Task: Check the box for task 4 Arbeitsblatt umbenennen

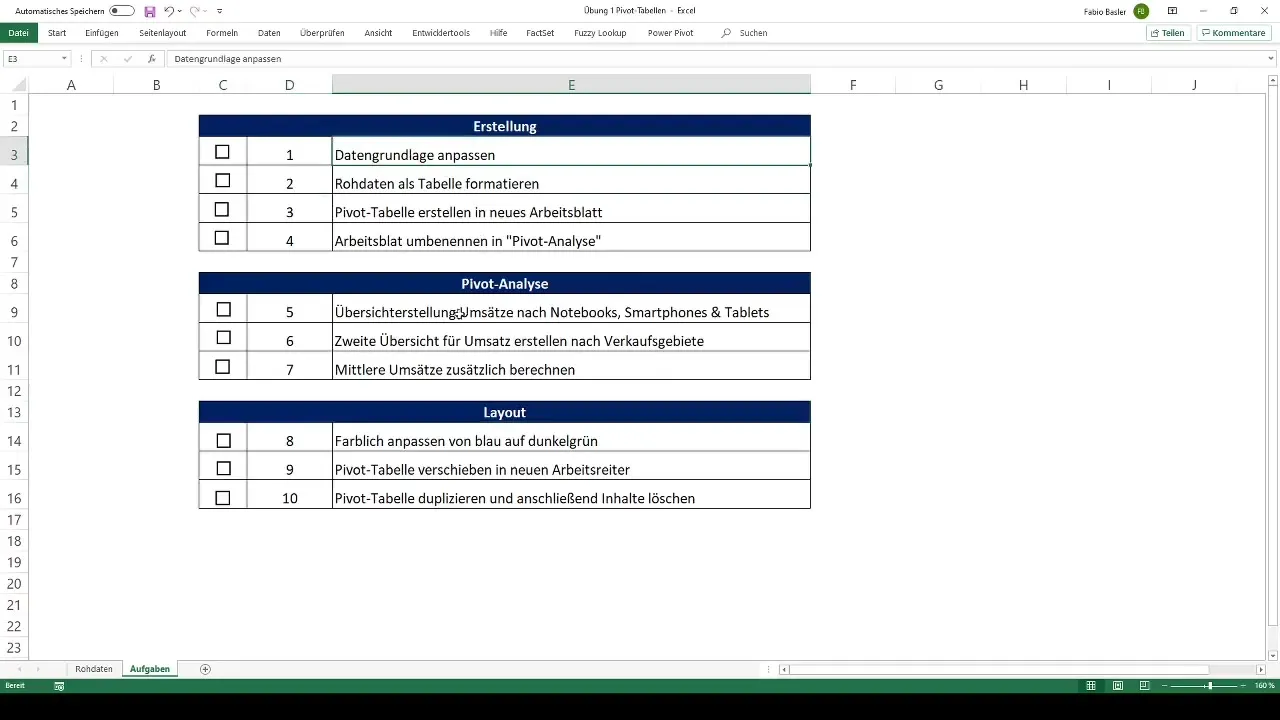Action: click(x=222, y=238)
